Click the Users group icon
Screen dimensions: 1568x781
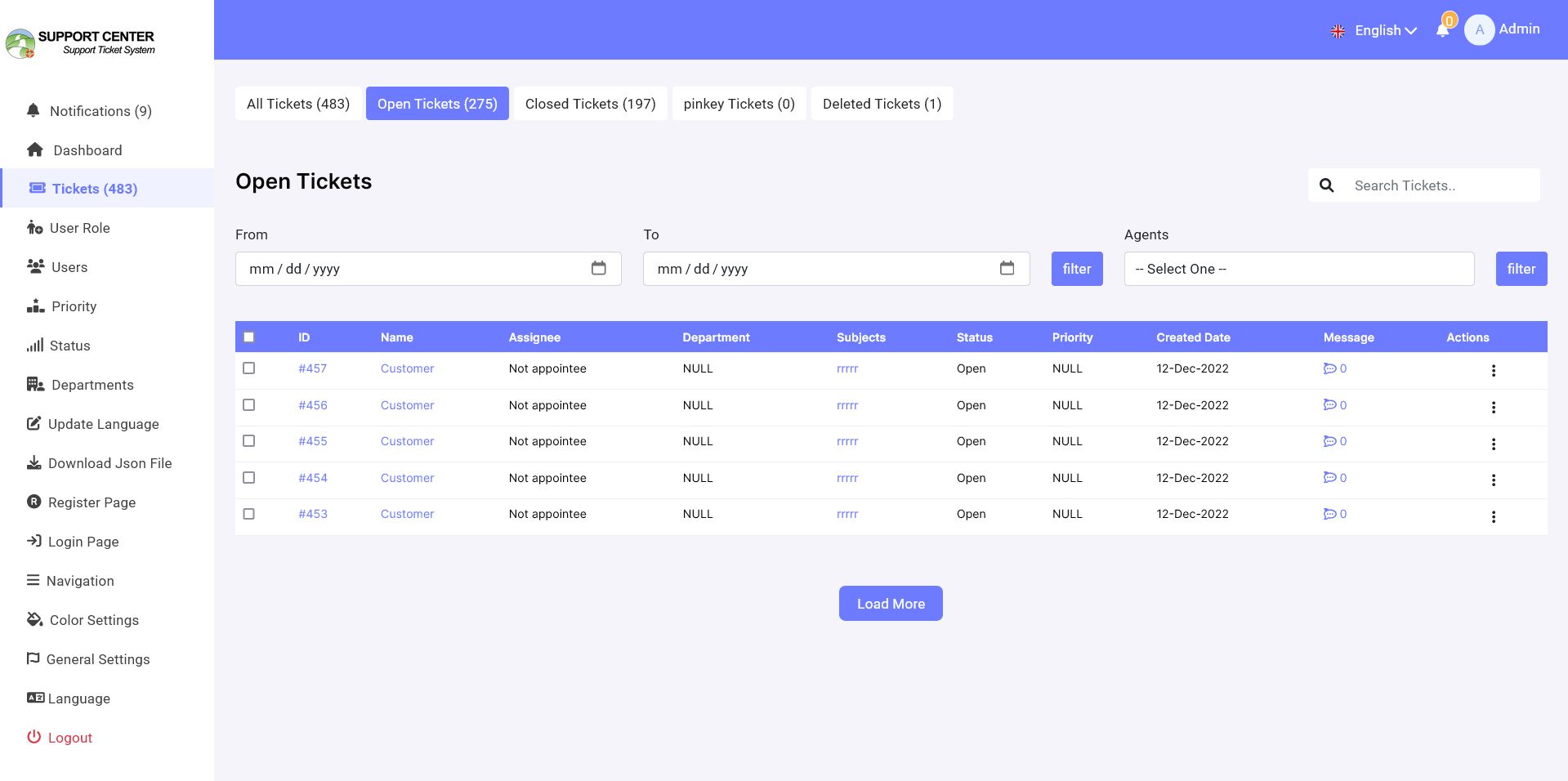click(35, 266)
